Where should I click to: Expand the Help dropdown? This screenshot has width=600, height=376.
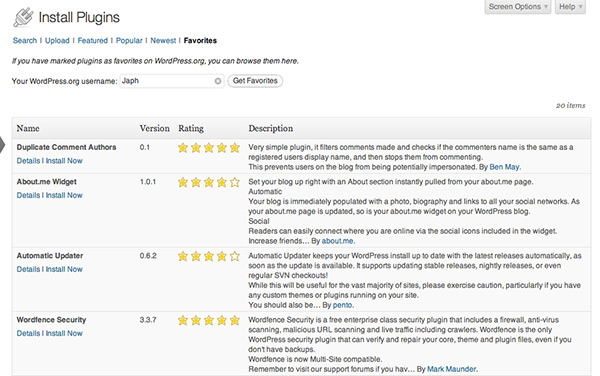click(570, 7)
